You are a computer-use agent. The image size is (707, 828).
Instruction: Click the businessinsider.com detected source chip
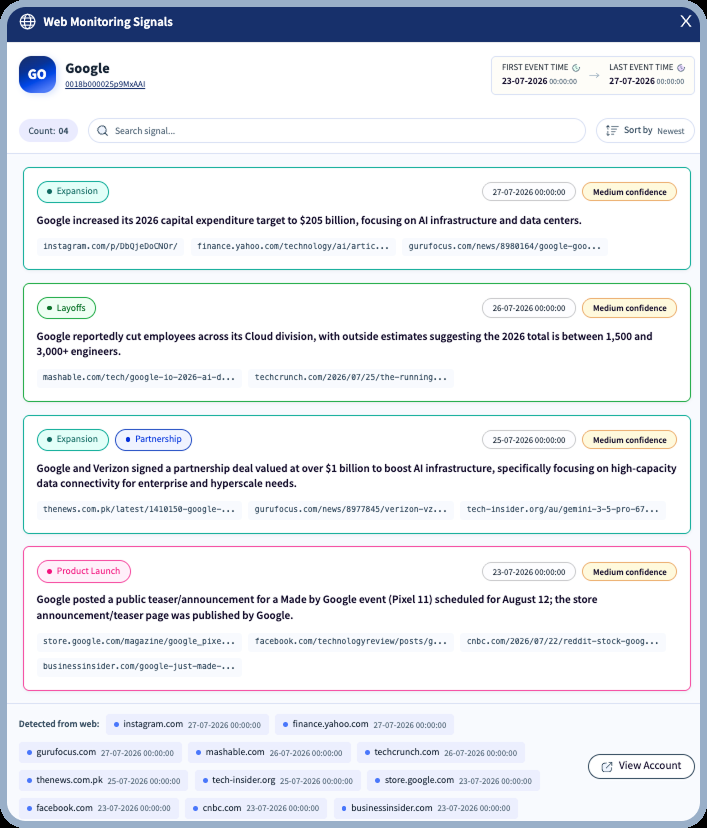(426, 808)
